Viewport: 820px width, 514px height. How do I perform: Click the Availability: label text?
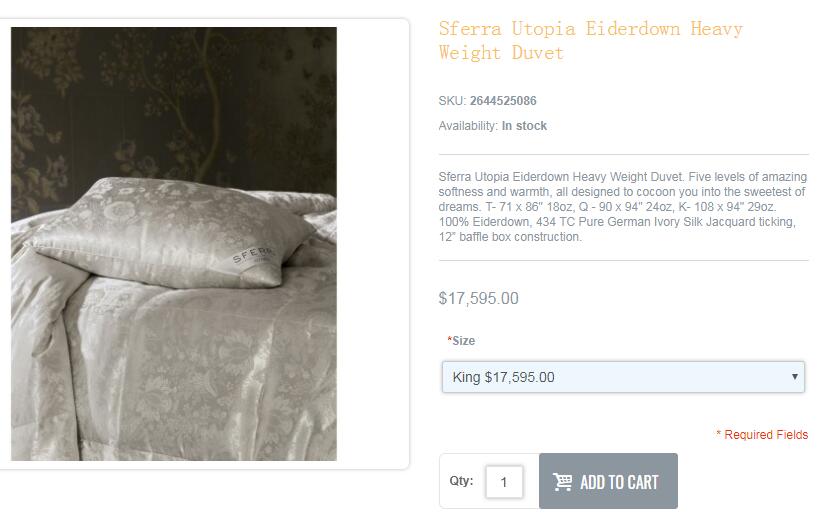click(x=468, y=125)
